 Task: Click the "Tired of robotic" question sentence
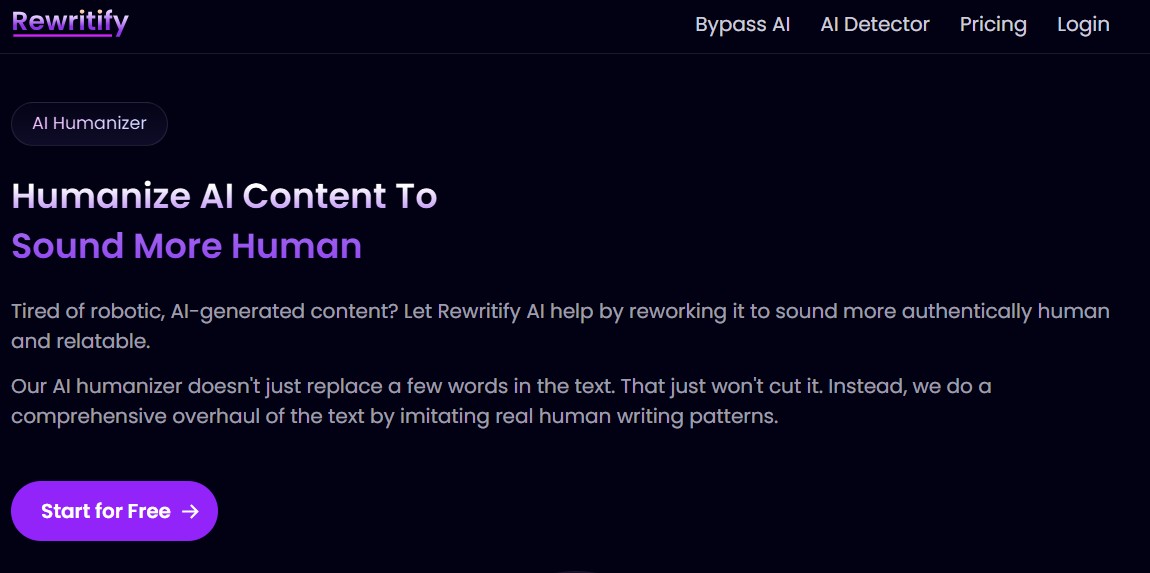tap(204, 311)
